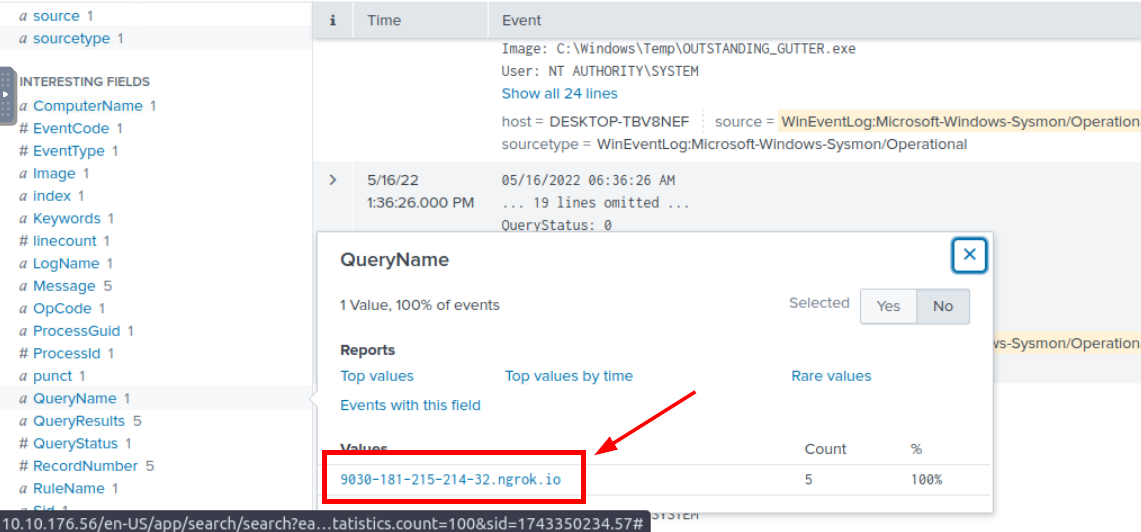
Task: Open the QueryResults field
Action: (x=80, y=421)
